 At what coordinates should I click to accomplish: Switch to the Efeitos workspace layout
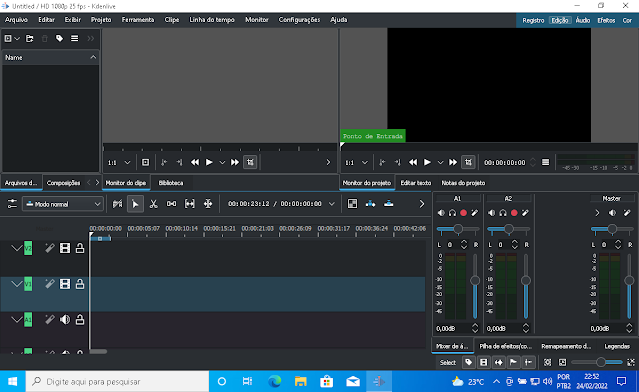[x=606, y=20]
